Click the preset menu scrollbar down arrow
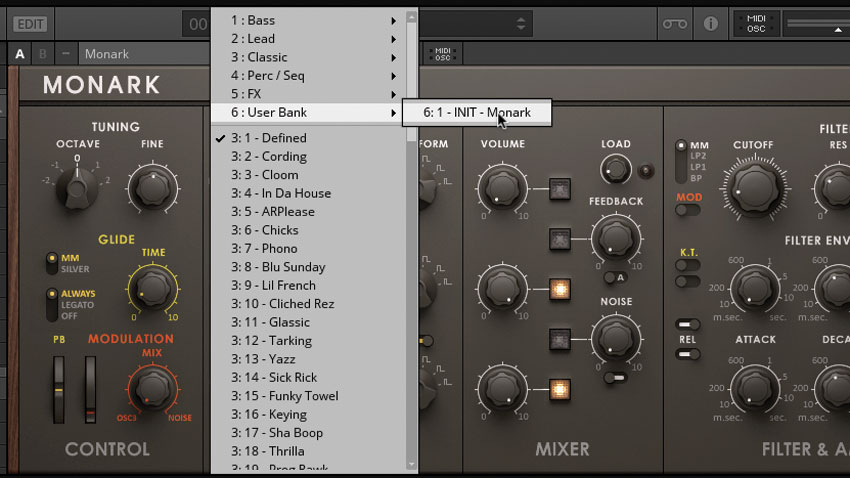The height and width of the screenshot is (478, 850). click(411, 465)
